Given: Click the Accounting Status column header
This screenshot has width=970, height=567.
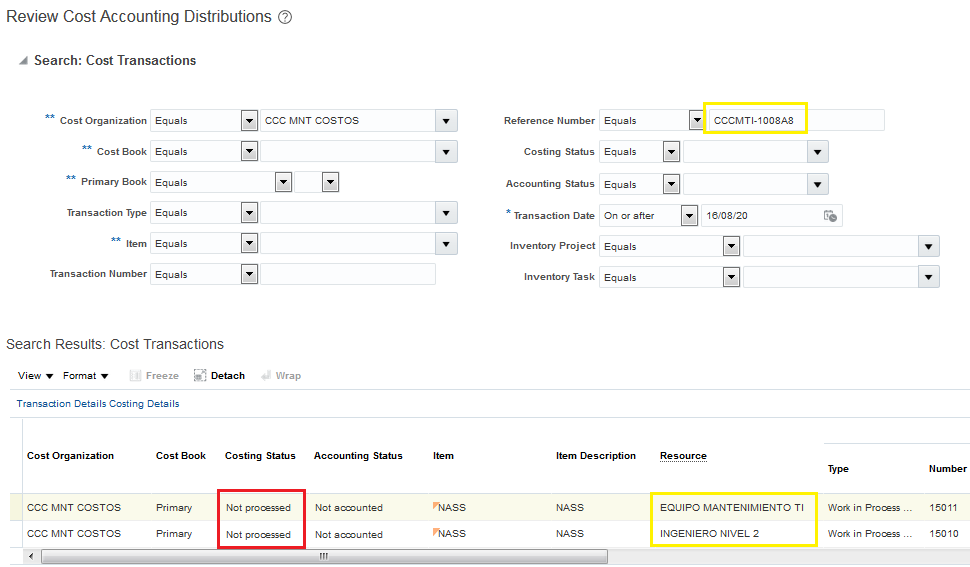Looking at the screenshot, I should [x=358, y=456].
